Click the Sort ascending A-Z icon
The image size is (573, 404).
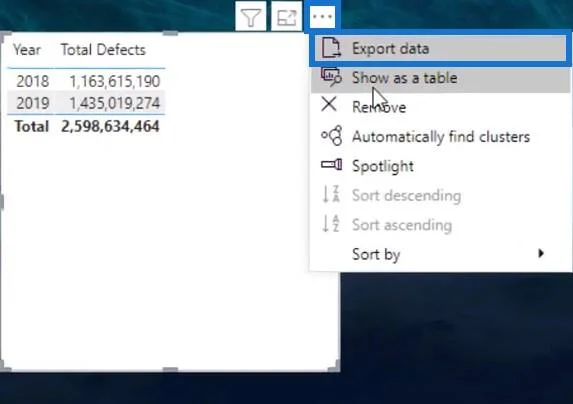pos(331,224)
